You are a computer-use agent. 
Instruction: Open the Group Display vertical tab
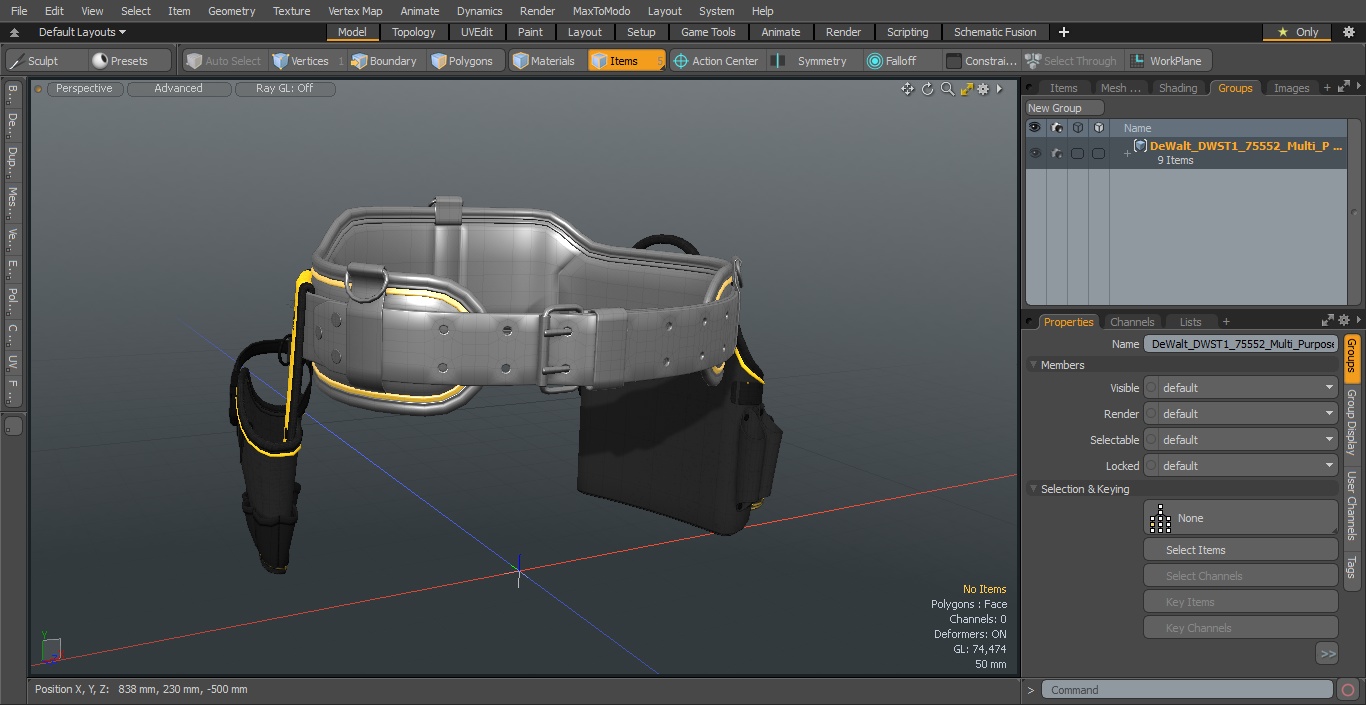pyautogui.click(x=1351, y=423)
